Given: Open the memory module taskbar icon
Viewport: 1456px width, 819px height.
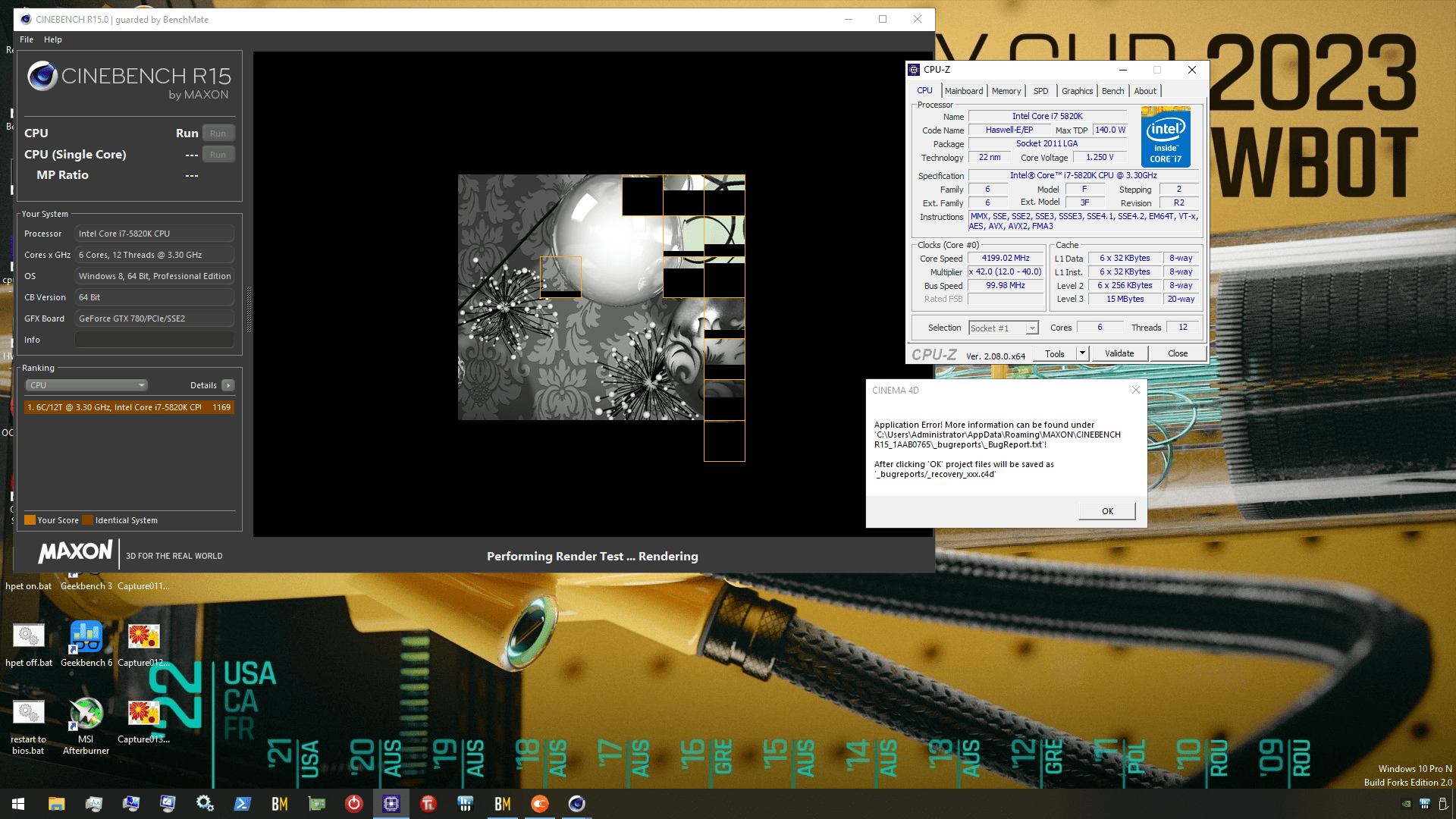Looking at the screenshot, I should [465, 804].
